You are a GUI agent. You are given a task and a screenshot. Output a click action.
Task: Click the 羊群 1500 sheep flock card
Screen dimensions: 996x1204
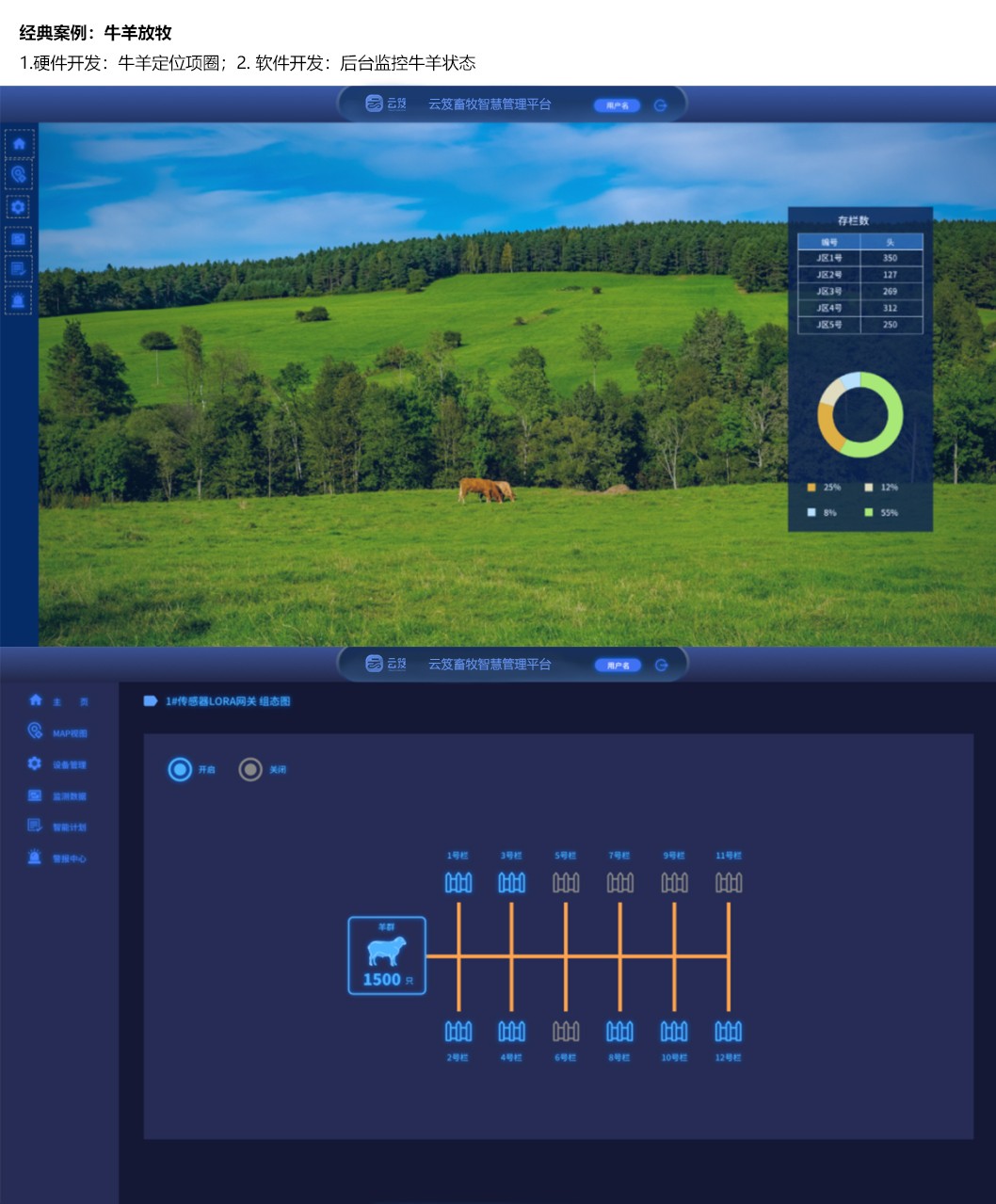(x=387, y=955)
